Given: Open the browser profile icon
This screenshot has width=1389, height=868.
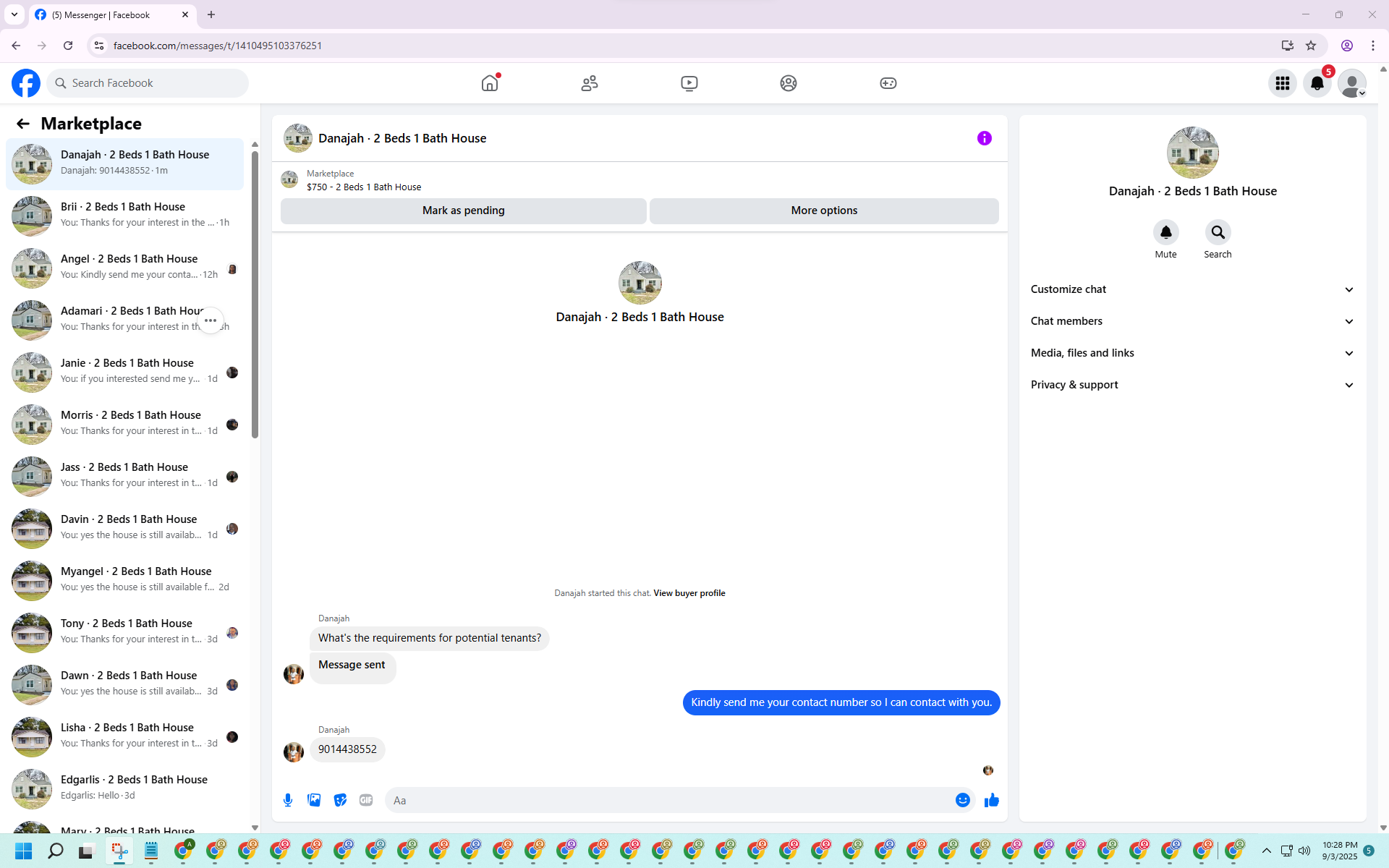Looking at the screenshot, I should [x=1347, y=46].
